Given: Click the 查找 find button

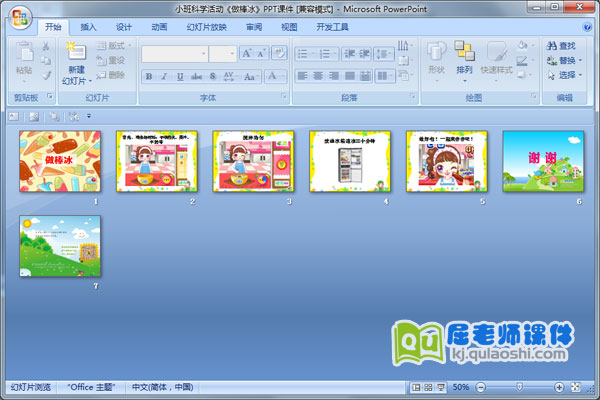Looking at the screenshot, I should coord(561,46).
